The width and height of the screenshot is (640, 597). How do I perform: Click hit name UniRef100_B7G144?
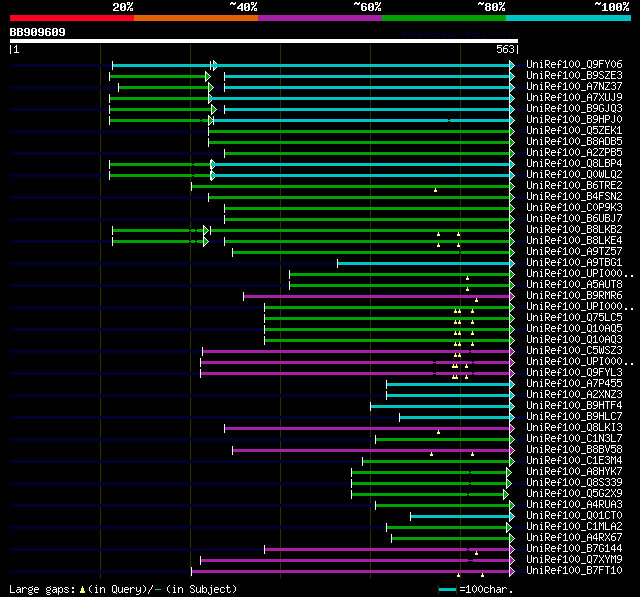(574, 549)
